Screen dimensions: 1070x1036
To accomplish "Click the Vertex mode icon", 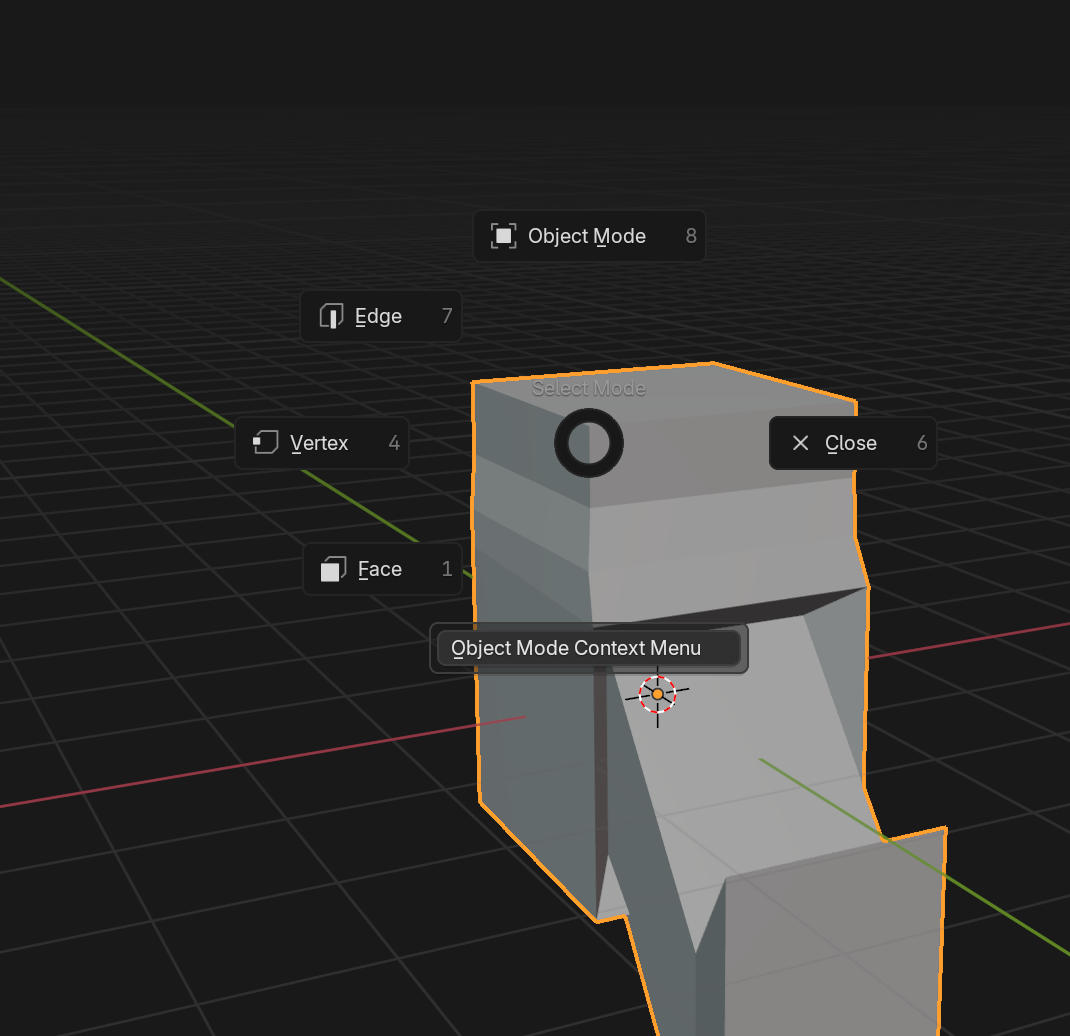I will point(265,442).
